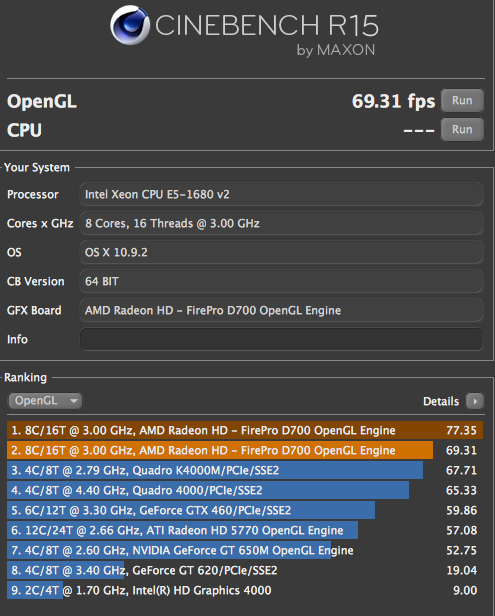Select ranking entry 1 scoring 77.35
The height and width of the screenshot is (616, 495).
(245, 430)
